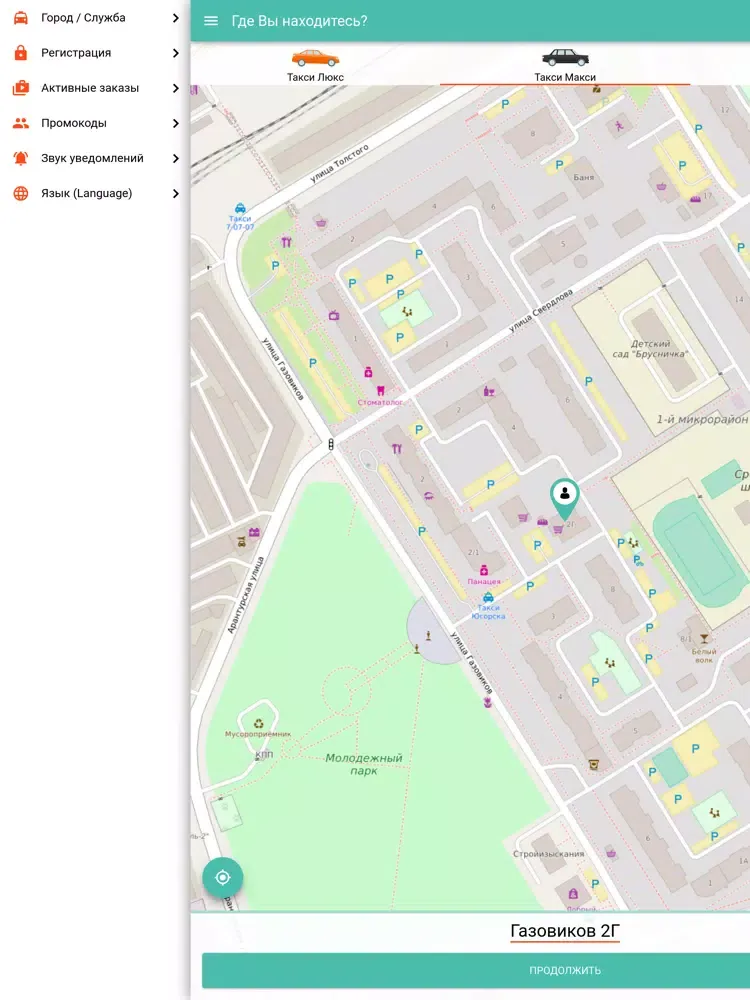Click the briefcase icon for Активные заказы
The height and width of the screenshot is (1000, 750).
pyautogui.click(x=21, y=88)
